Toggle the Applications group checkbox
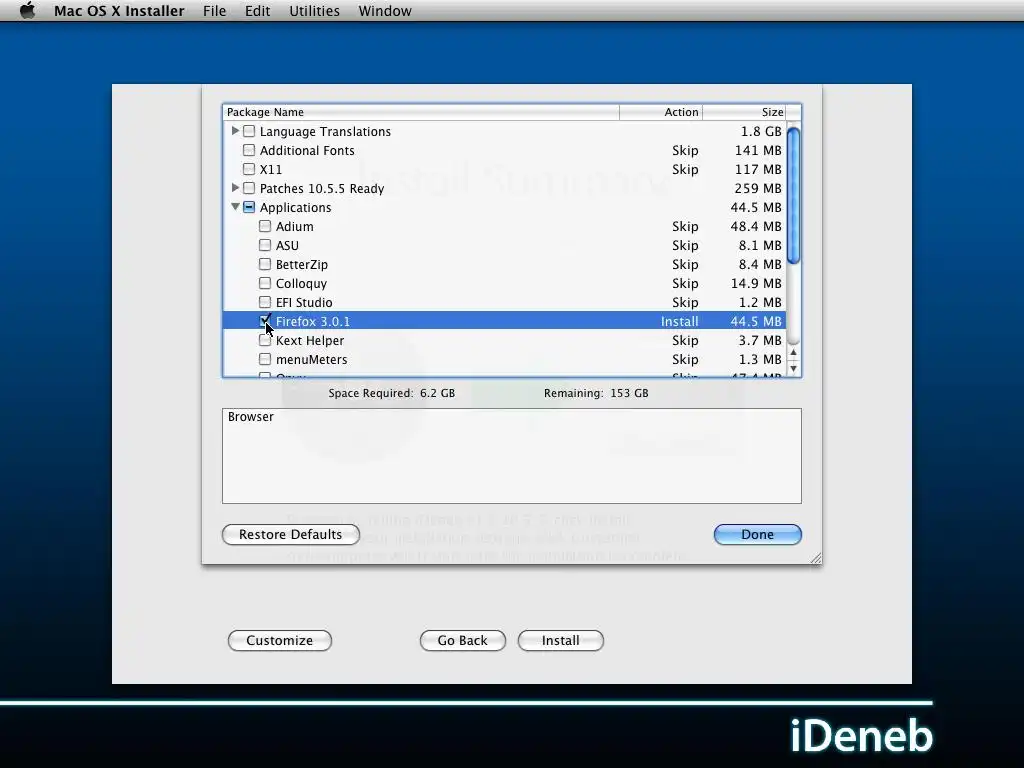Screen dimensions: 1024x768 [249, 207]
